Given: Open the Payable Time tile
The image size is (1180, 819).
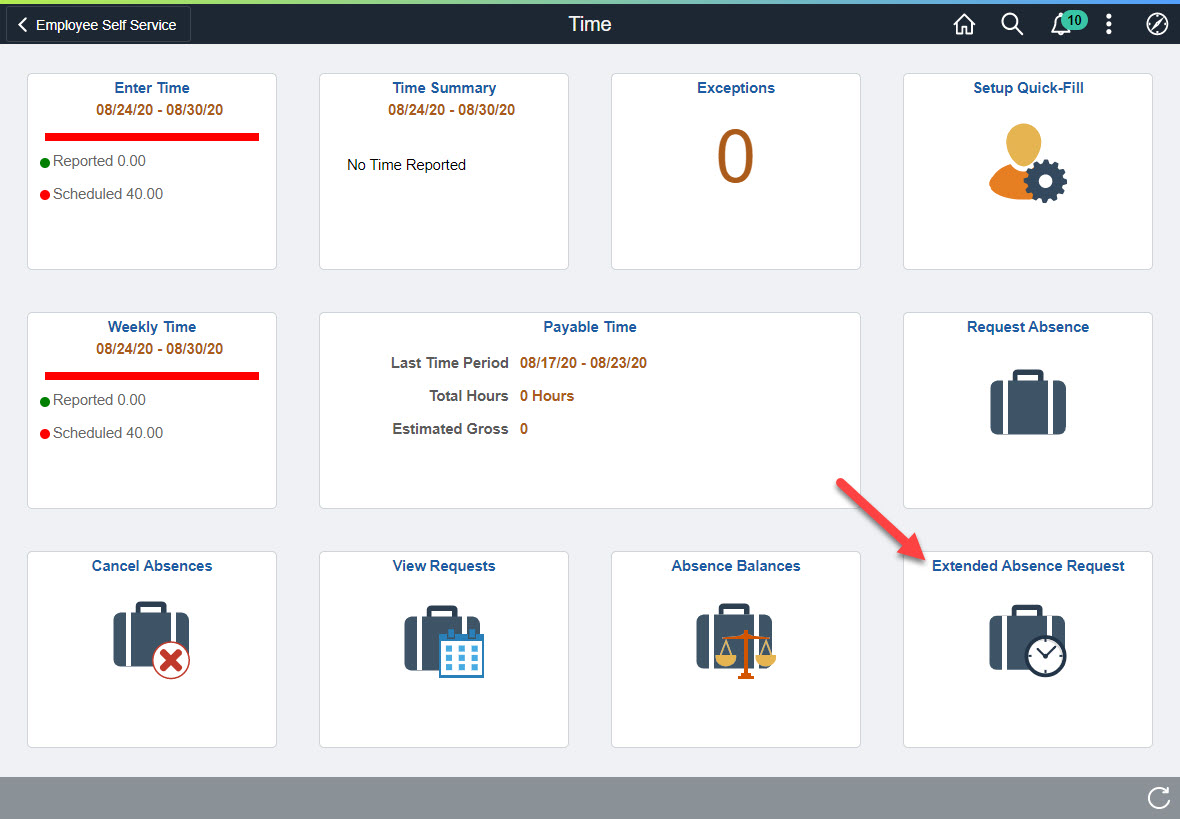Looking at the screenshot, I should coord(590,410).
